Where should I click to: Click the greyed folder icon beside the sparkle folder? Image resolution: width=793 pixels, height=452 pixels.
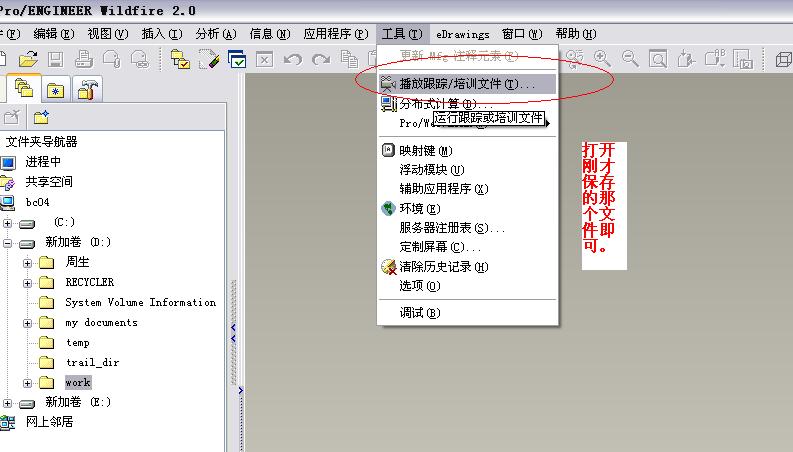11,117
